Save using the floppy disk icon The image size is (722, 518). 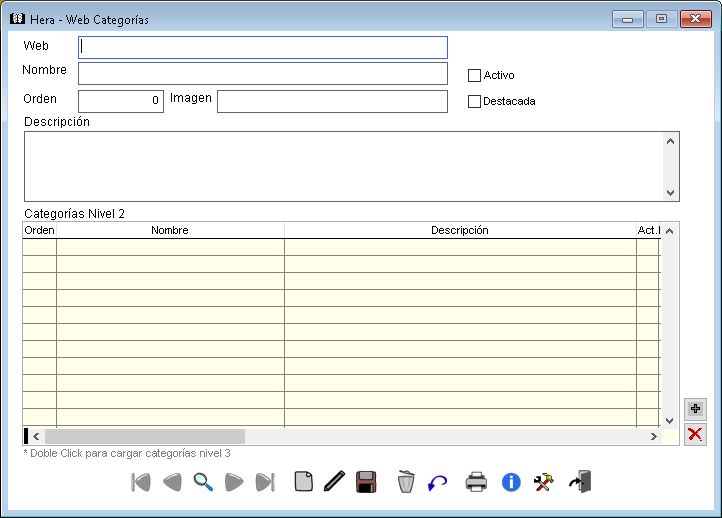pos(366,482)
